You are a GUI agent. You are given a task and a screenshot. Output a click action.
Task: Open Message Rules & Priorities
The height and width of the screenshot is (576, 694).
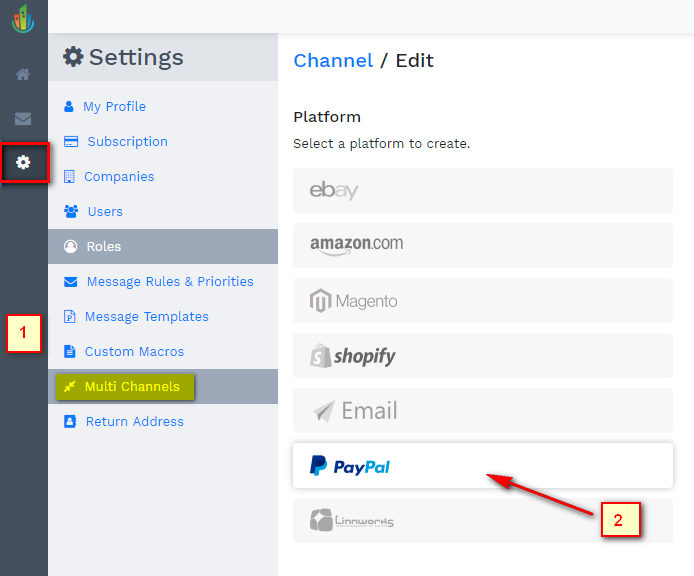[x=170, y=282]
